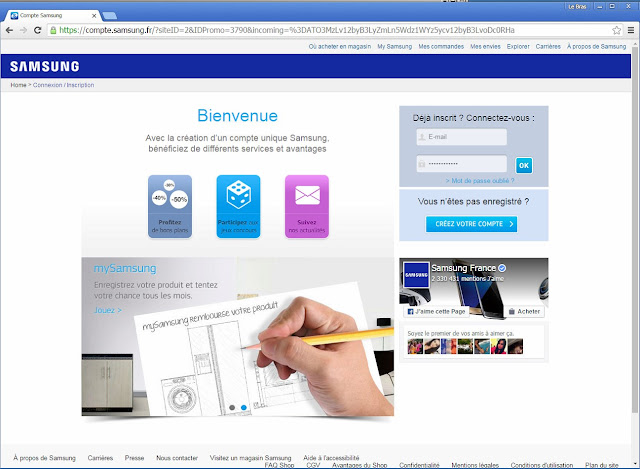
Task: Select the 'Suivez nos actualités' envelope tile
Action: pyautogui.click(x=307, y=206)
